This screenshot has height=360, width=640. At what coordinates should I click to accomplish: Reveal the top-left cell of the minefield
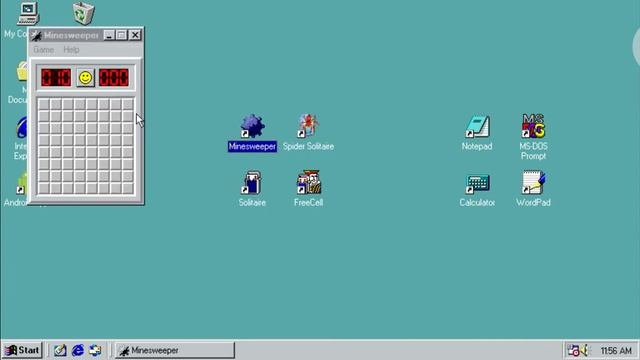44,104
